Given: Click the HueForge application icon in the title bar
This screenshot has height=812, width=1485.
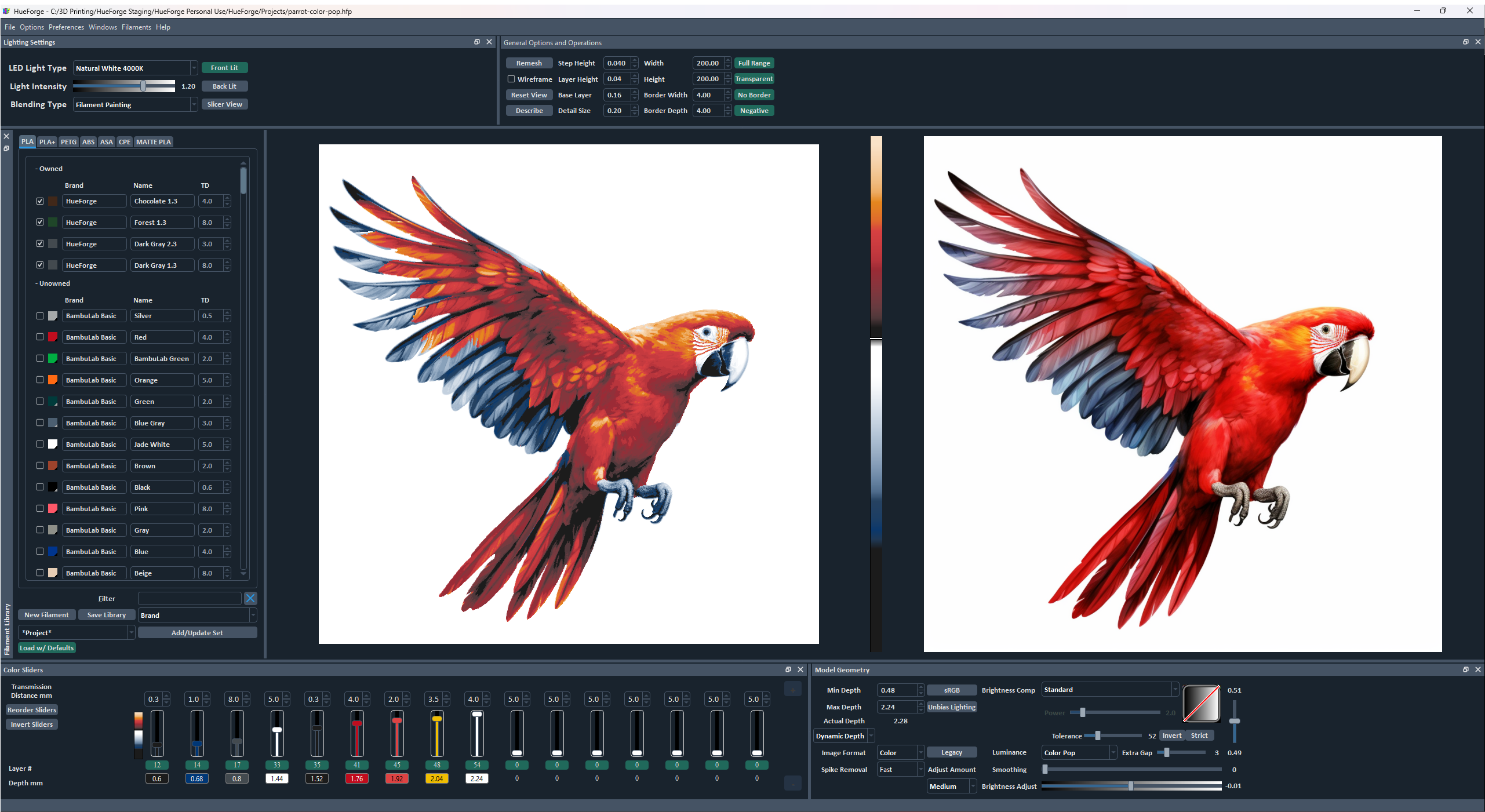Looking at the screenshot, I should [x=6, y=10].
